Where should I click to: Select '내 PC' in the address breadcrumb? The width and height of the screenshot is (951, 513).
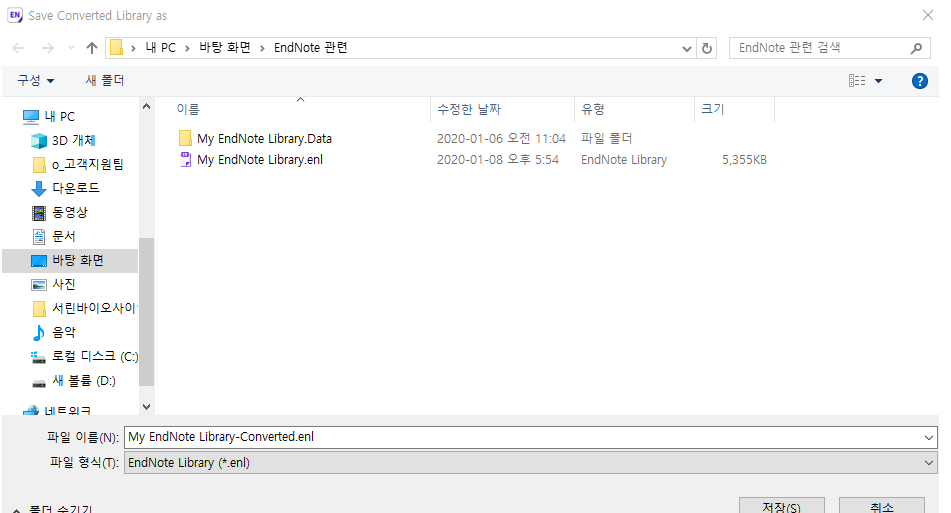(161, 48)
